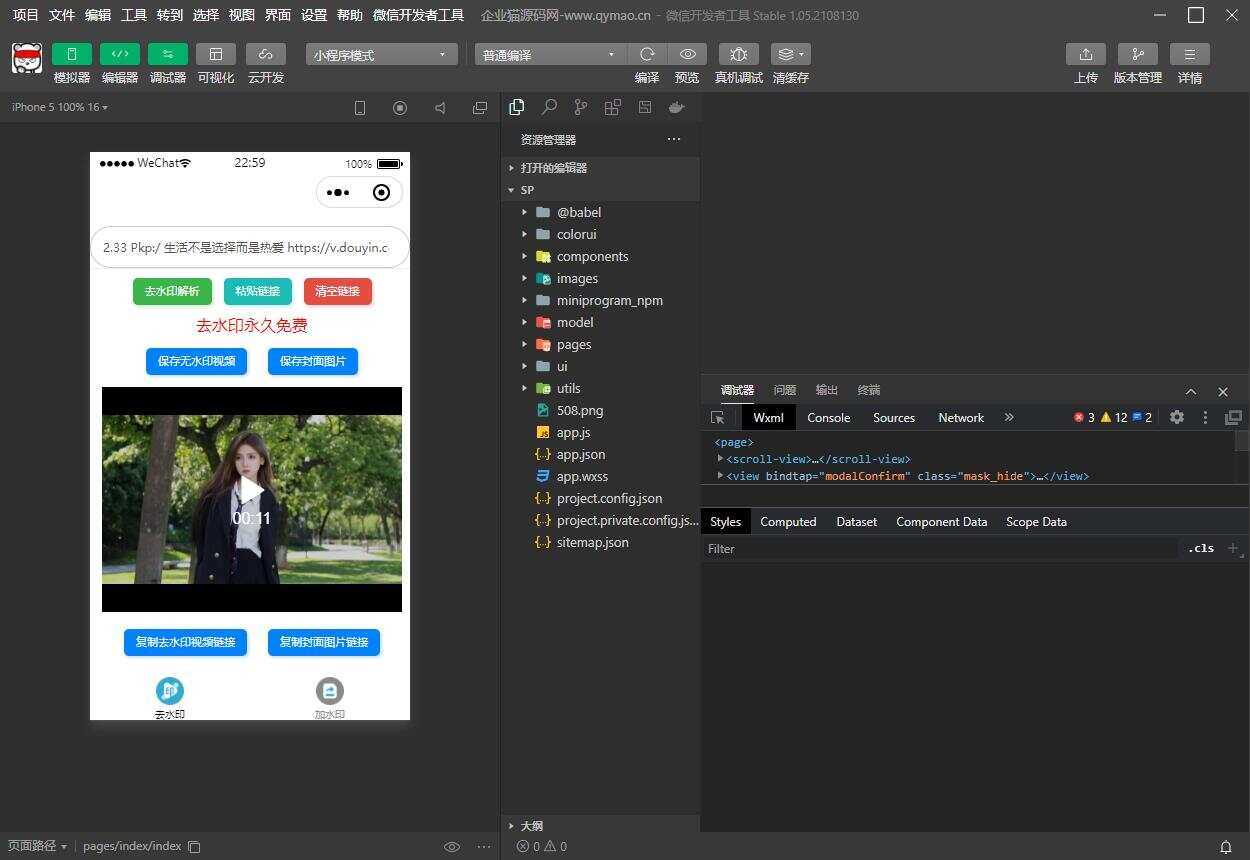Toggle visibility eye icon near page path
This screenshot has height=860, width=1250.
(452, 846)
